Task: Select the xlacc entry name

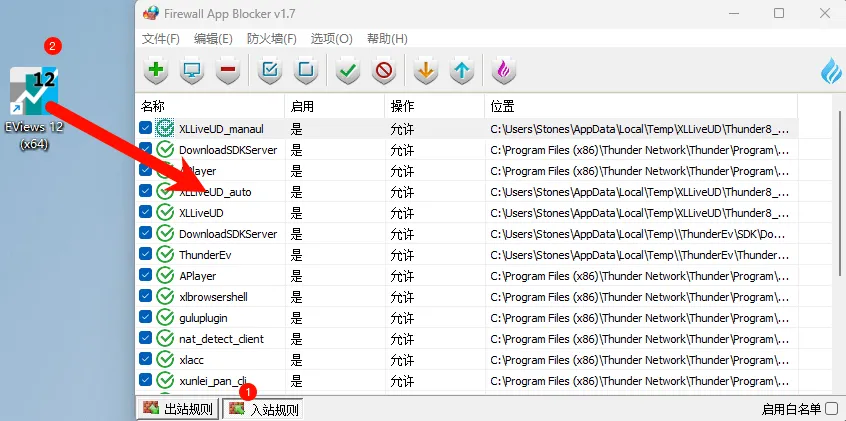Action: [x=192, y=360]
